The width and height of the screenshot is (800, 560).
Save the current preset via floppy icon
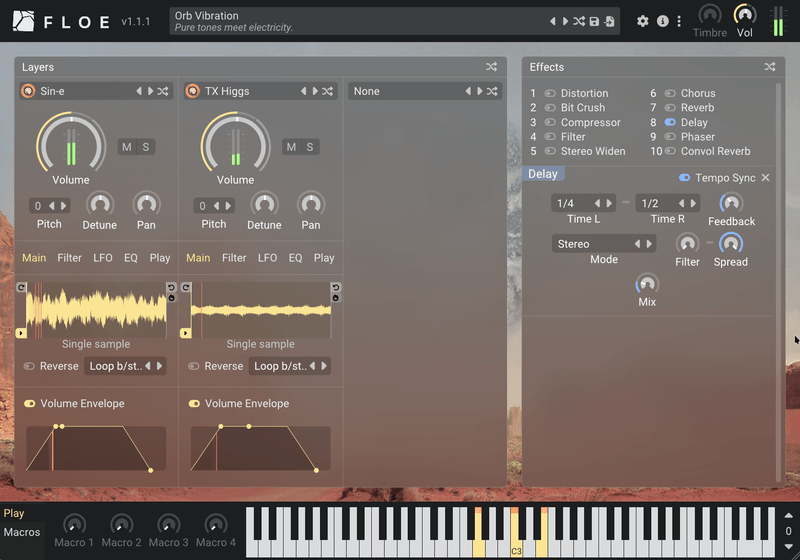tap(594, 21)
